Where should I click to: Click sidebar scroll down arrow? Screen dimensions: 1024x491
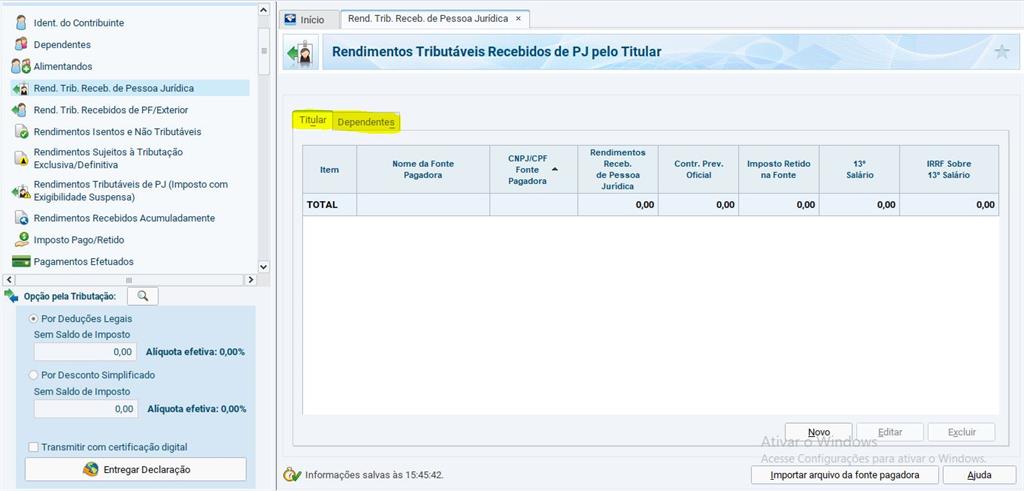(263, 266)
